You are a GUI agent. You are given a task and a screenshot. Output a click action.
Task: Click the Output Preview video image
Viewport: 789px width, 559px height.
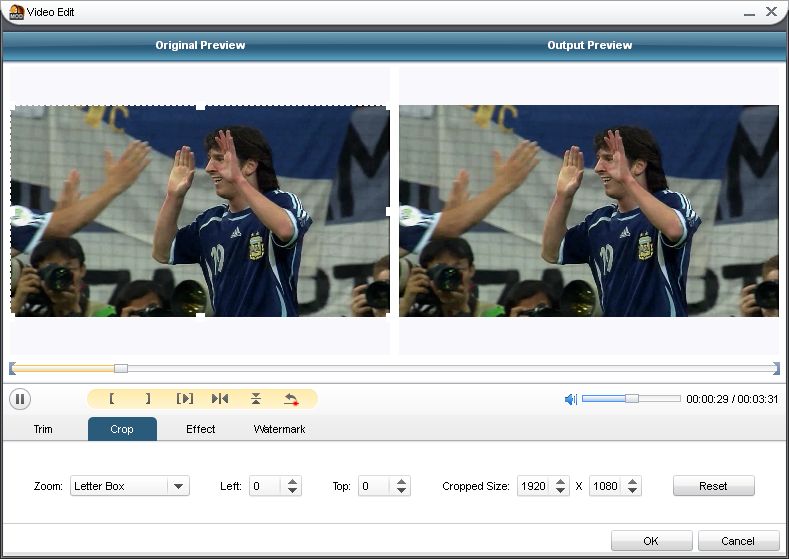[x=589, y=211]
